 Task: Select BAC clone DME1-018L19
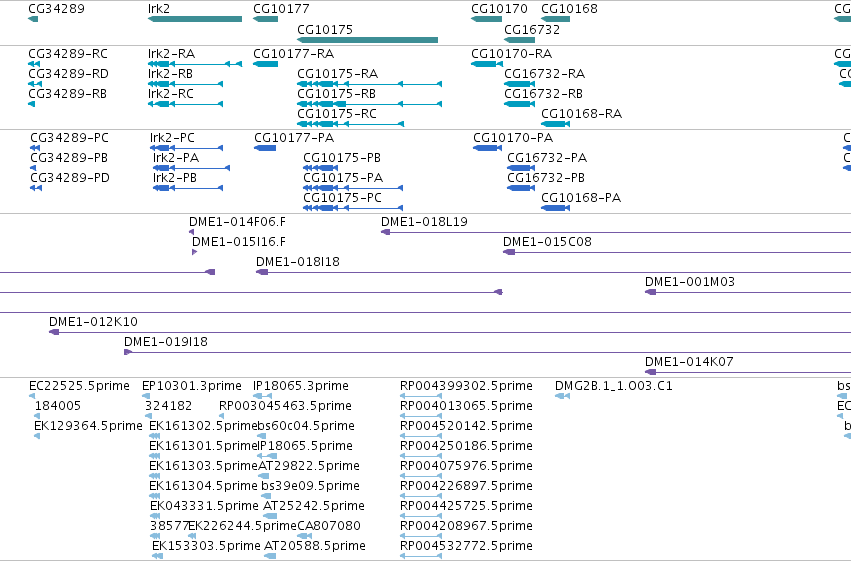424,222
